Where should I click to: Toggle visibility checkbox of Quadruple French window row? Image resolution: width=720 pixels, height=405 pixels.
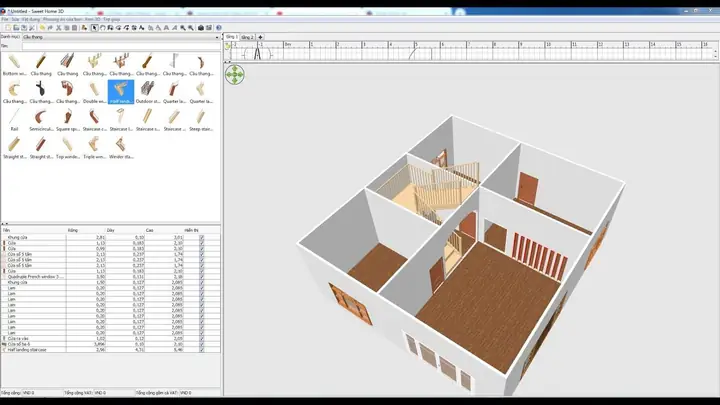tap(202, 276)
